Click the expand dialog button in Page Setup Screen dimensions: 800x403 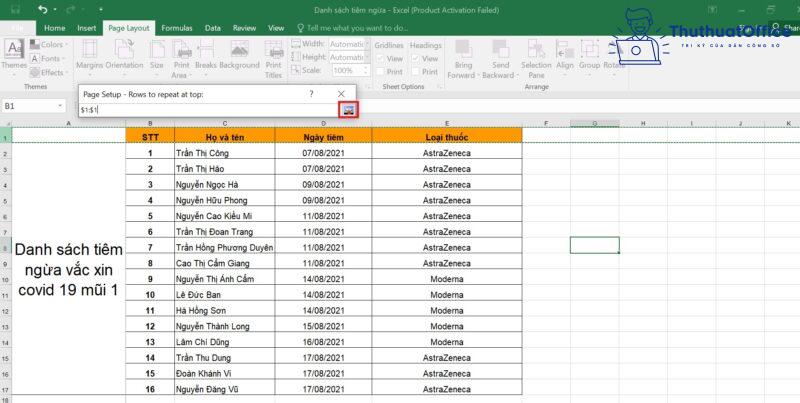[349, 110]
